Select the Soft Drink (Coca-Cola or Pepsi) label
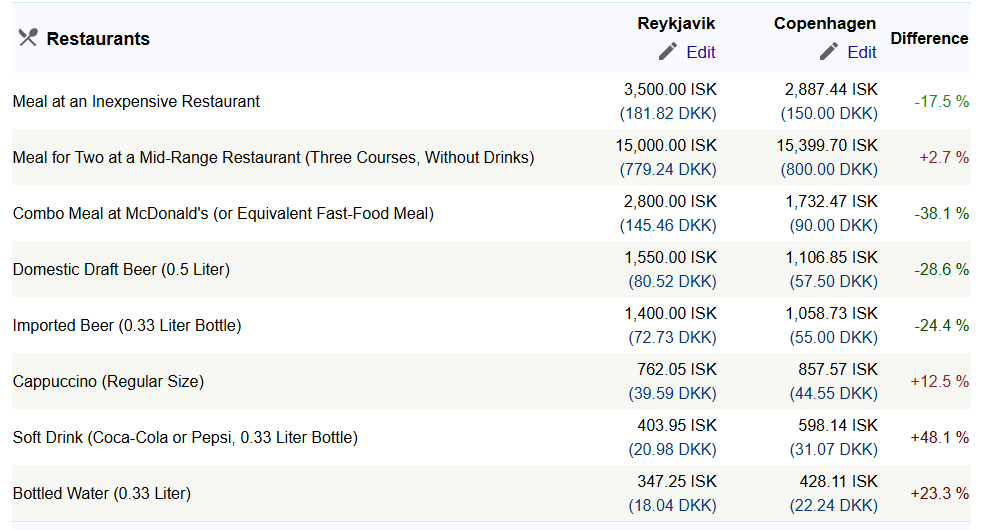The image size is (1008, 530). pos(185,437)
